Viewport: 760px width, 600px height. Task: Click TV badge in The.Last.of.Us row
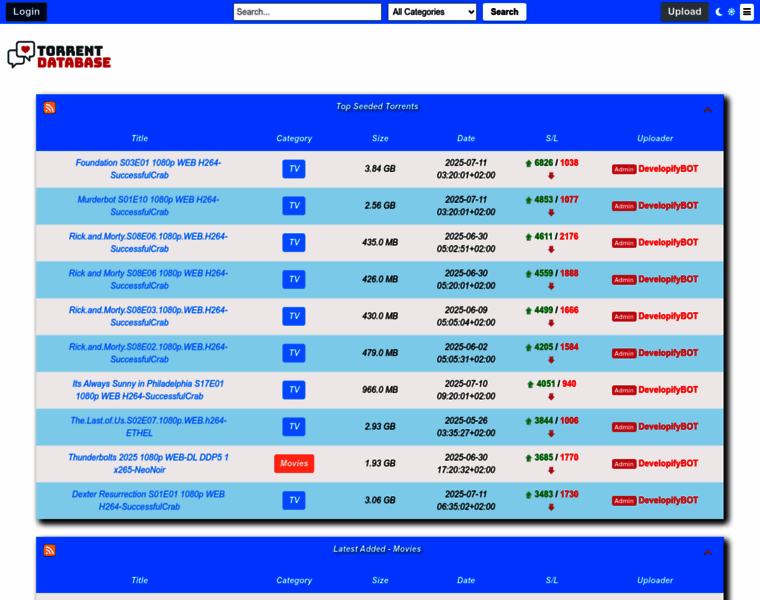294,426
